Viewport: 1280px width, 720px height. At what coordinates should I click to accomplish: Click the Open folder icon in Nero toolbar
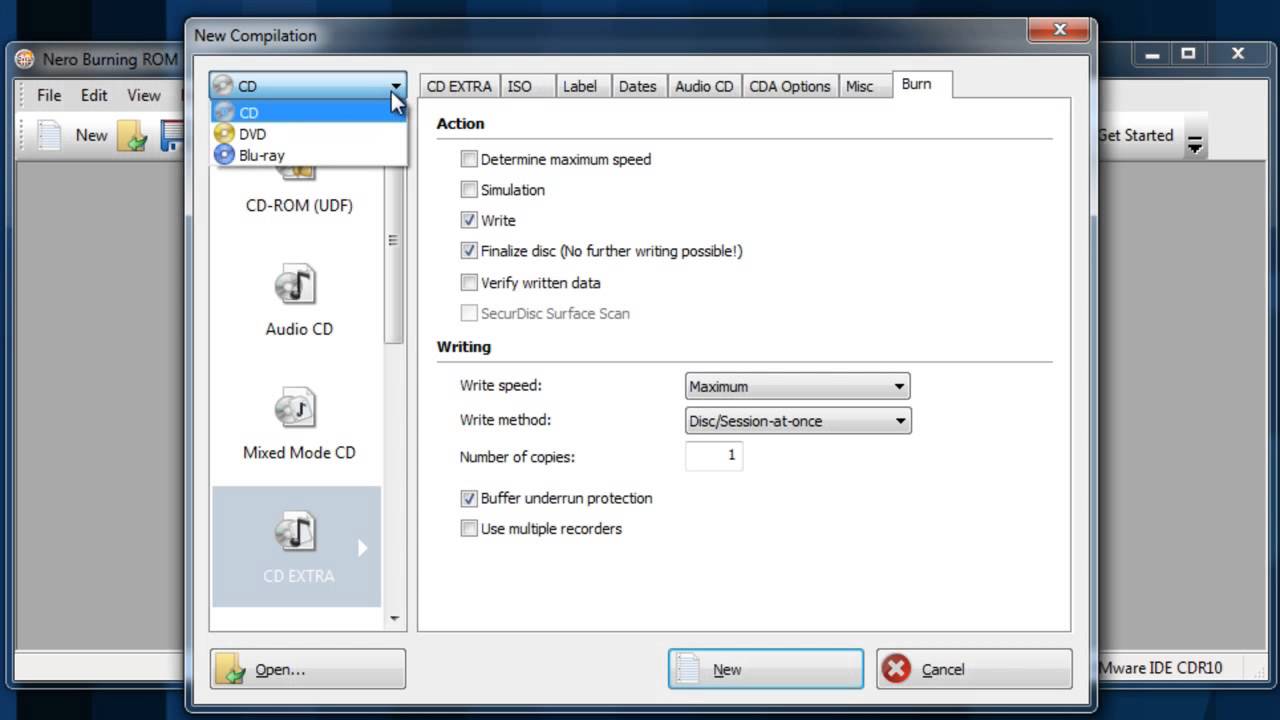132,135
